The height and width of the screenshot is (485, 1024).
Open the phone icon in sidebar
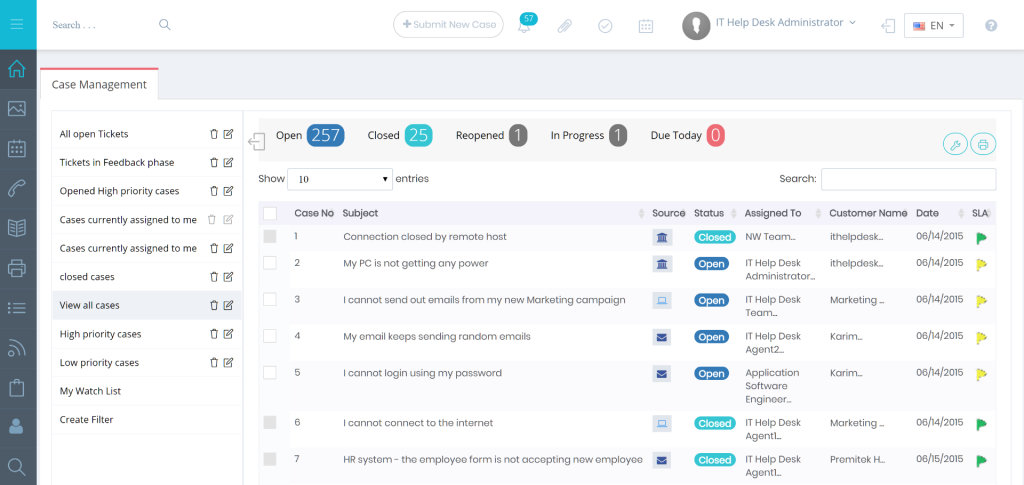click(x=17, y=188)
